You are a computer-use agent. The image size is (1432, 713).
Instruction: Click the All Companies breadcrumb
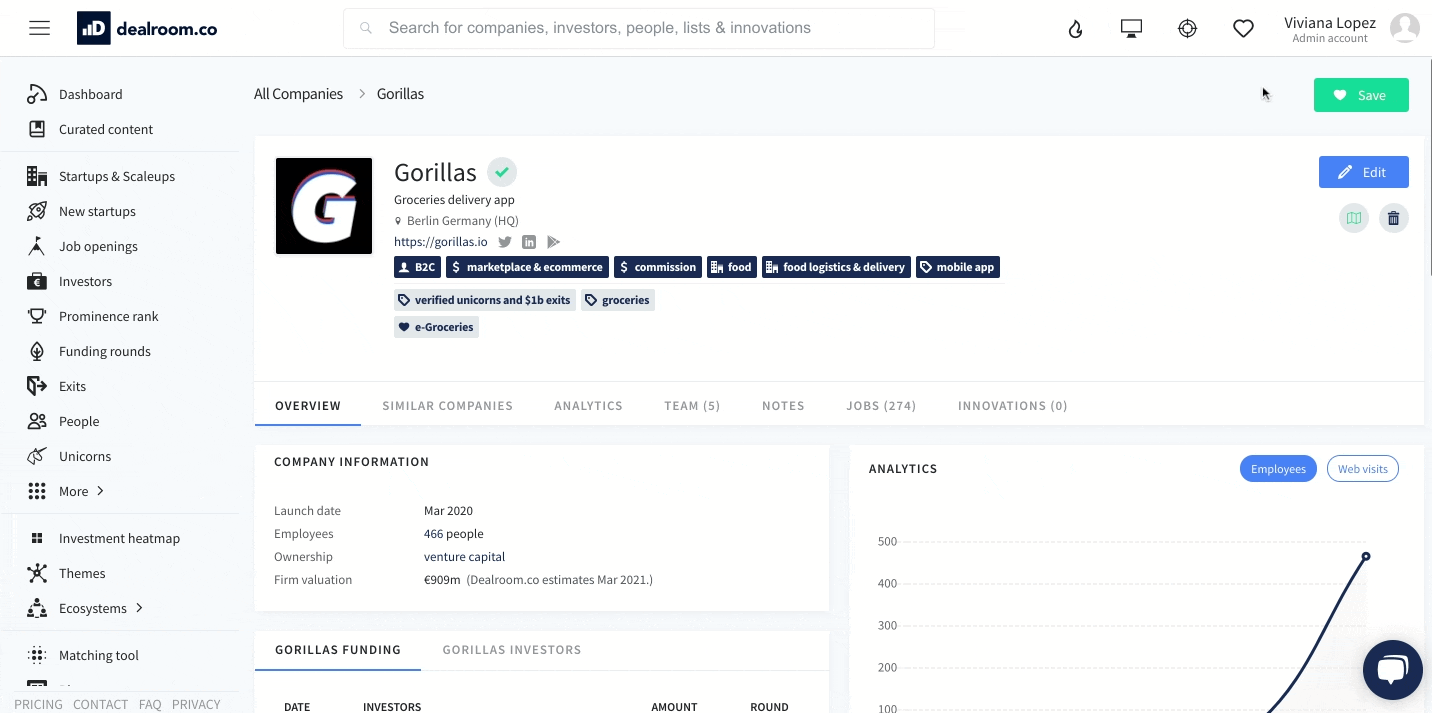(x=298, y=94)
